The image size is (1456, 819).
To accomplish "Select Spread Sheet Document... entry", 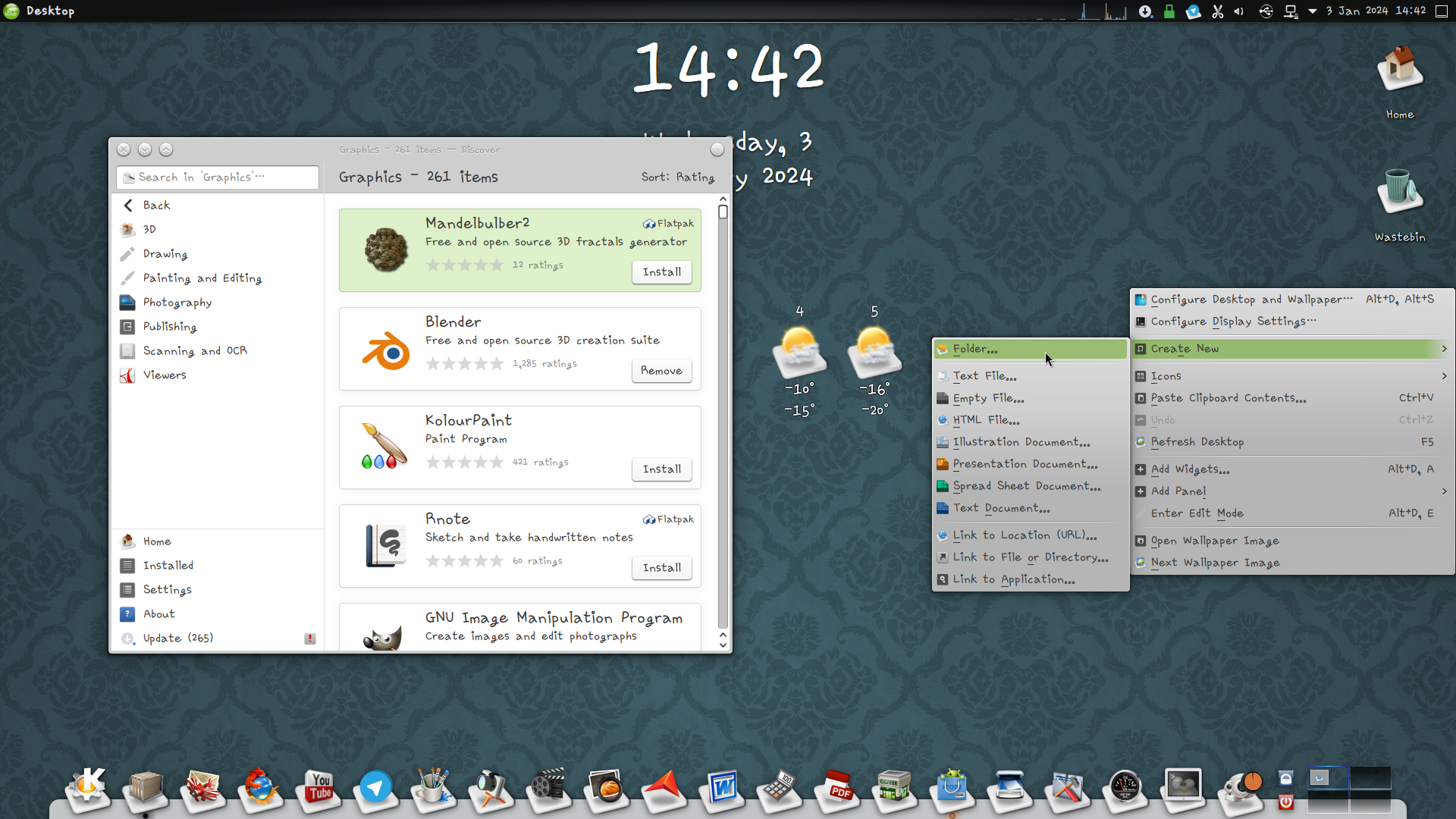I will click(x=1031, y=486).
